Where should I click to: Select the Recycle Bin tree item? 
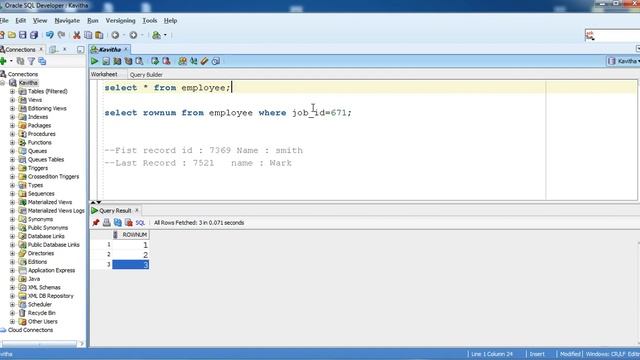(x=41, y=313)
